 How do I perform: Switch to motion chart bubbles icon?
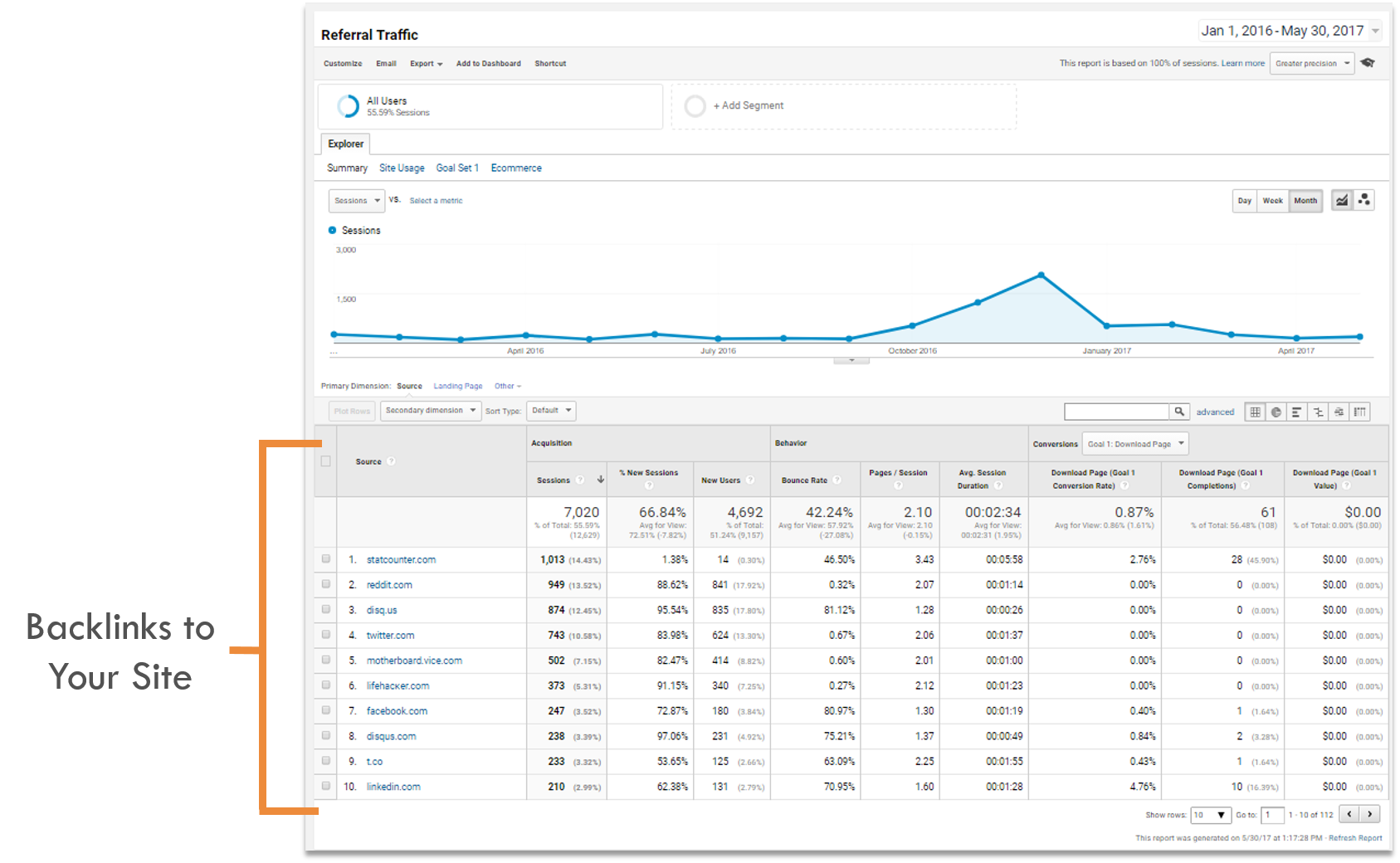[1364, 200]
